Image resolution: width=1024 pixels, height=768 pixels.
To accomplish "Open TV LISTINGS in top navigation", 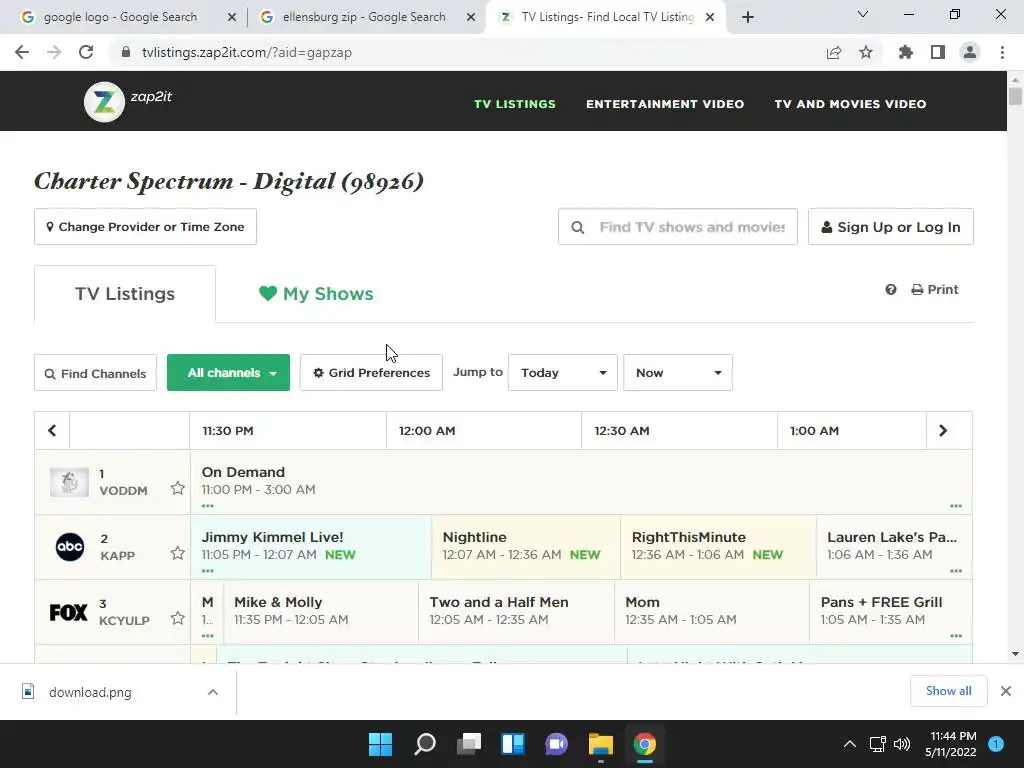I will click(515, 104).
